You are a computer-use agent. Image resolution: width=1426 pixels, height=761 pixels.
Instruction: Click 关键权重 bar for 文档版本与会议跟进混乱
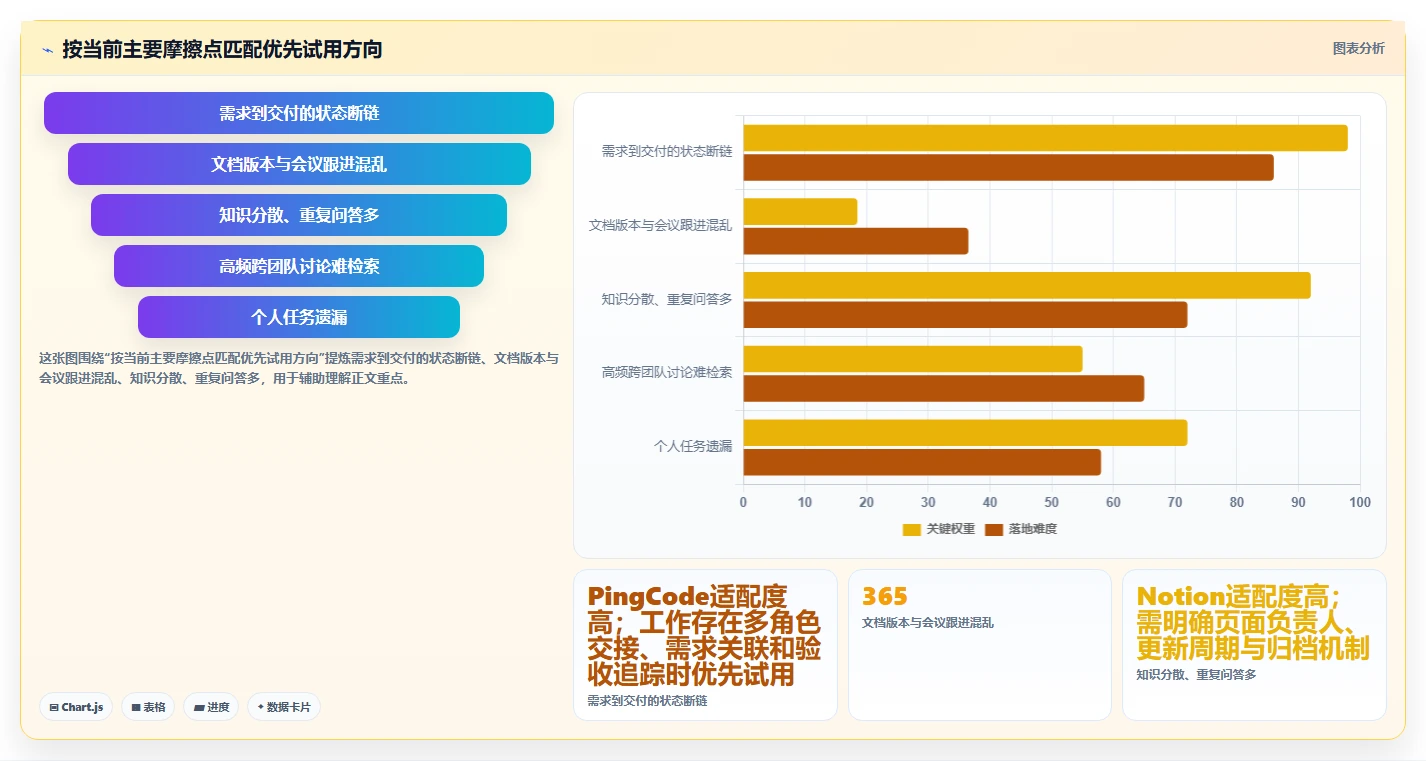tap(800, 211)
